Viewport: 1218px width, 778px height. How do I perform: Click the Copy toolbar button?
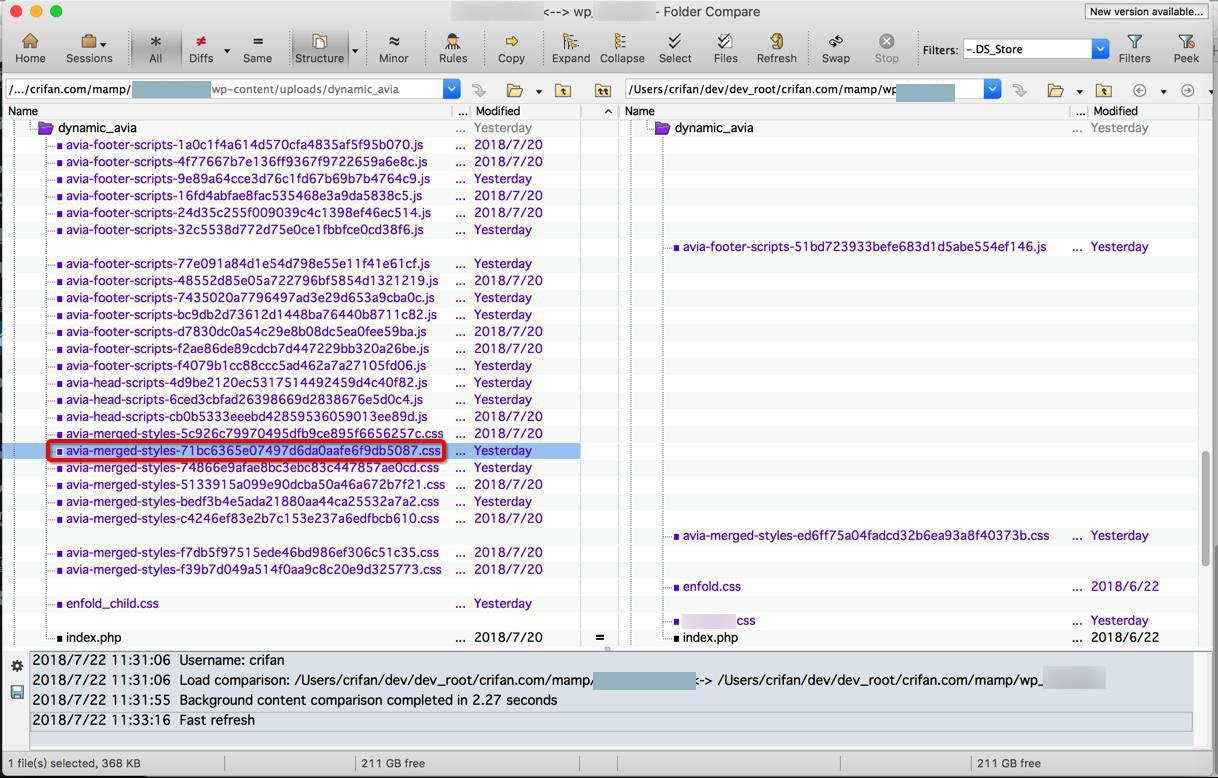[x=511, y=48]
